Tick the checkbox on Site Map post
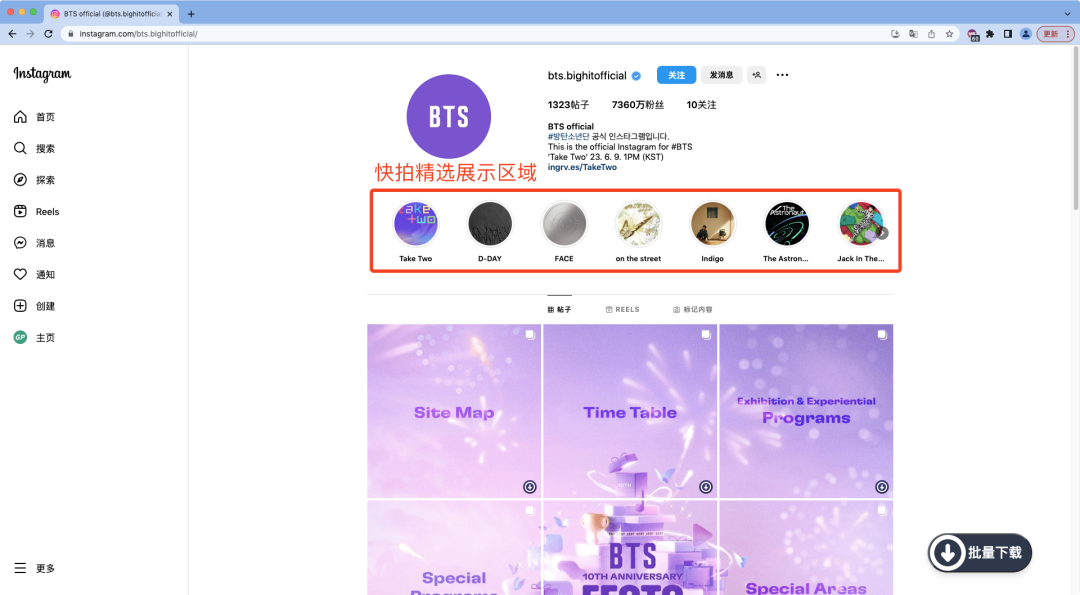 click(x=530, y=335)
